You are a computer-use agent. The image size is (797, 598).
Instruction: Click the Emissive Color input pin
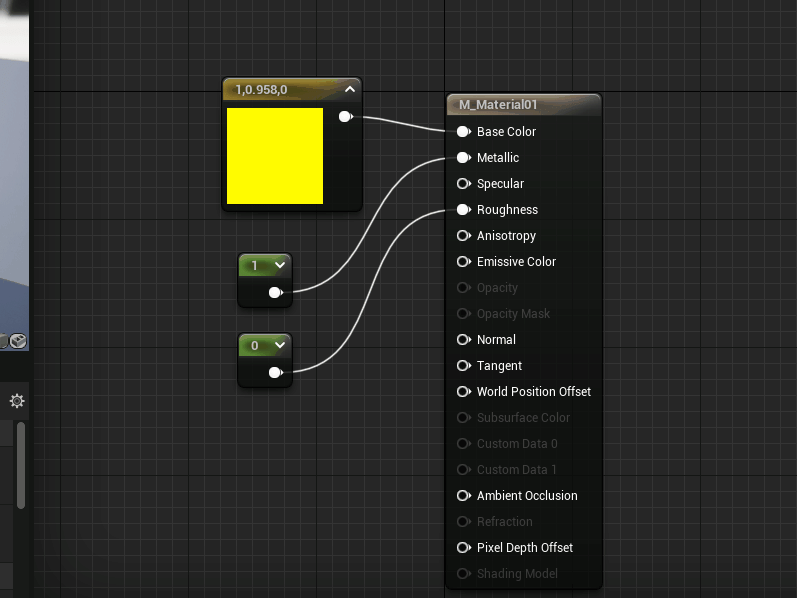tap(464, 261)
